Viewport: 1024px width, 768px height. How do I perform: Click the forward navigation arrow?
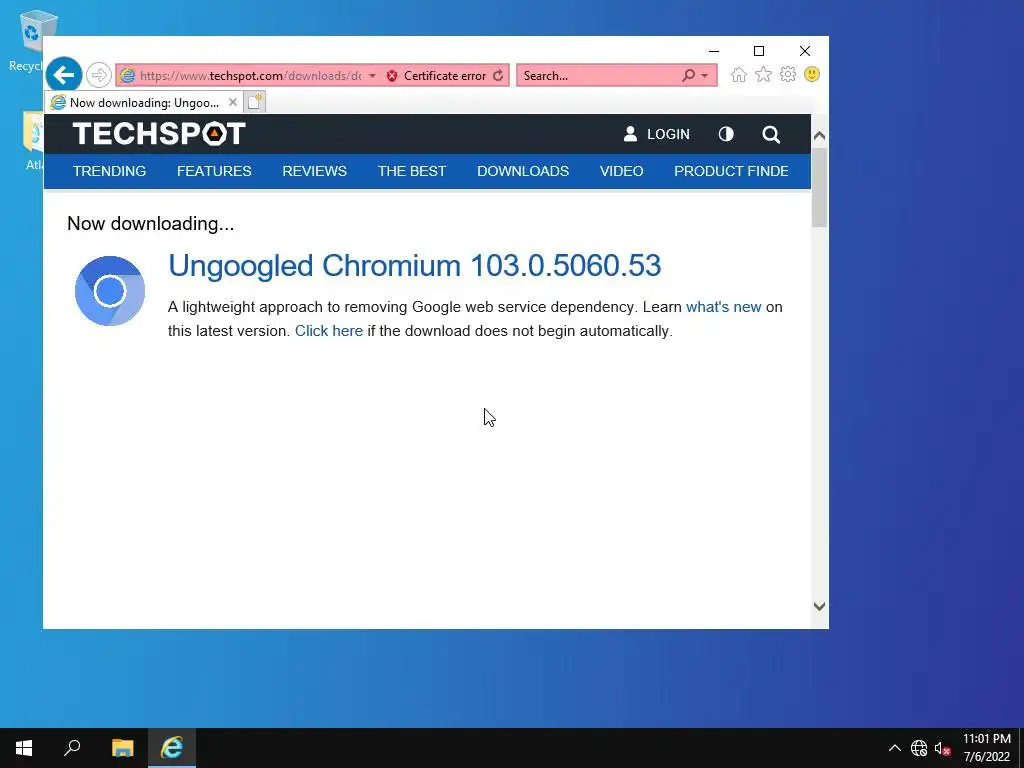pyautogui.click(x=99, y=75)
